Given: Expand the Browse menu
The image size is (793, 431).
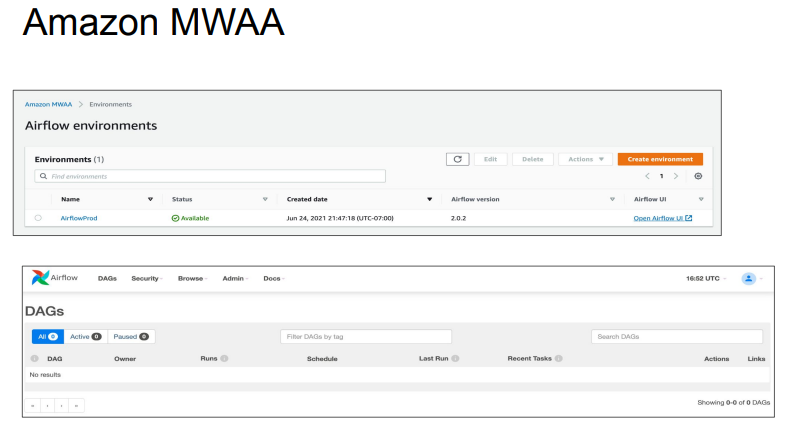Looking at the screenshot, I should point(192,278).
